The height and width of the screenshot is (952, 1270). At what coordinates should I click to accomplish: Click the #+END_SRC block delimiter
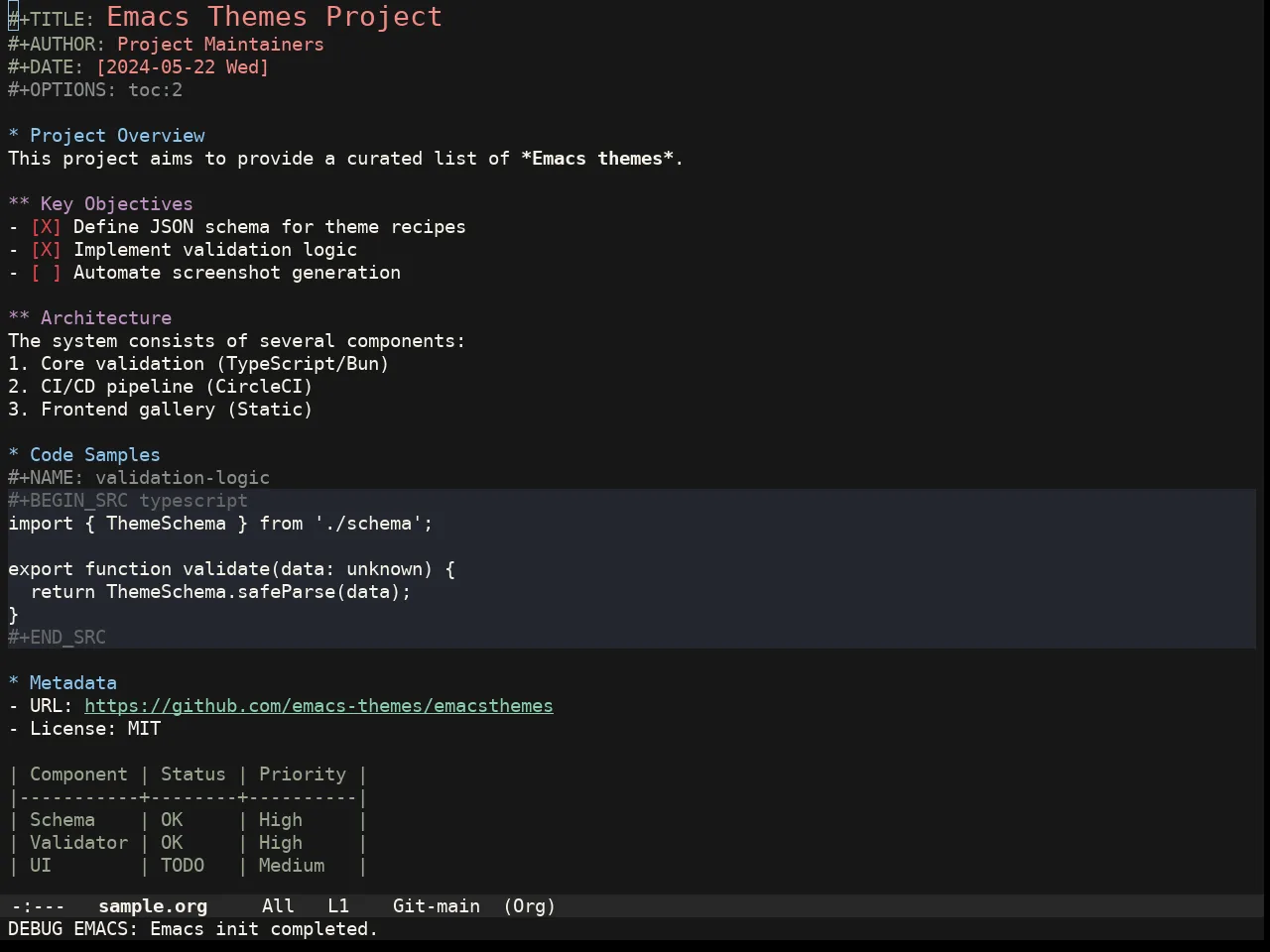[57, 638]
